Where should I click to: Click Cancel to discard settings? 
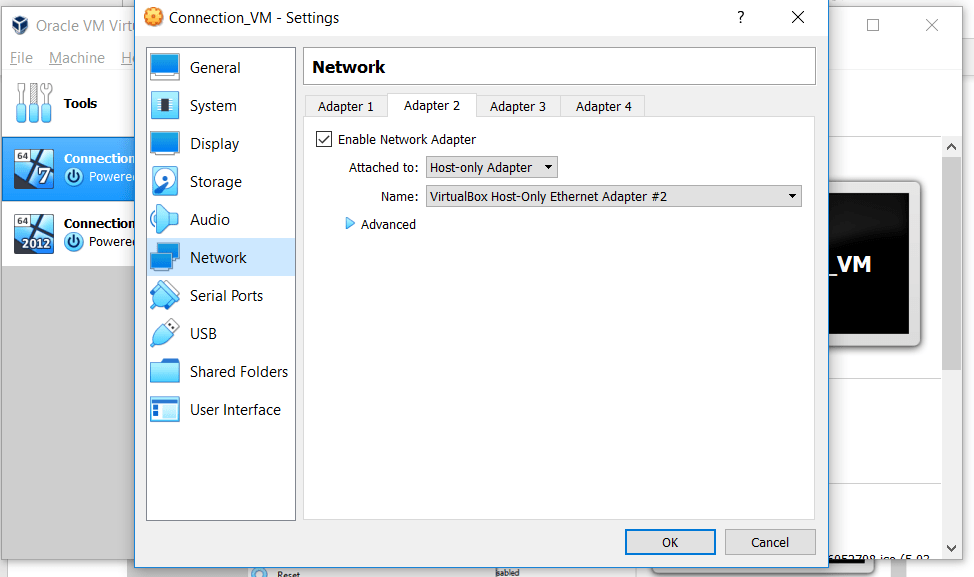(770, 542)
